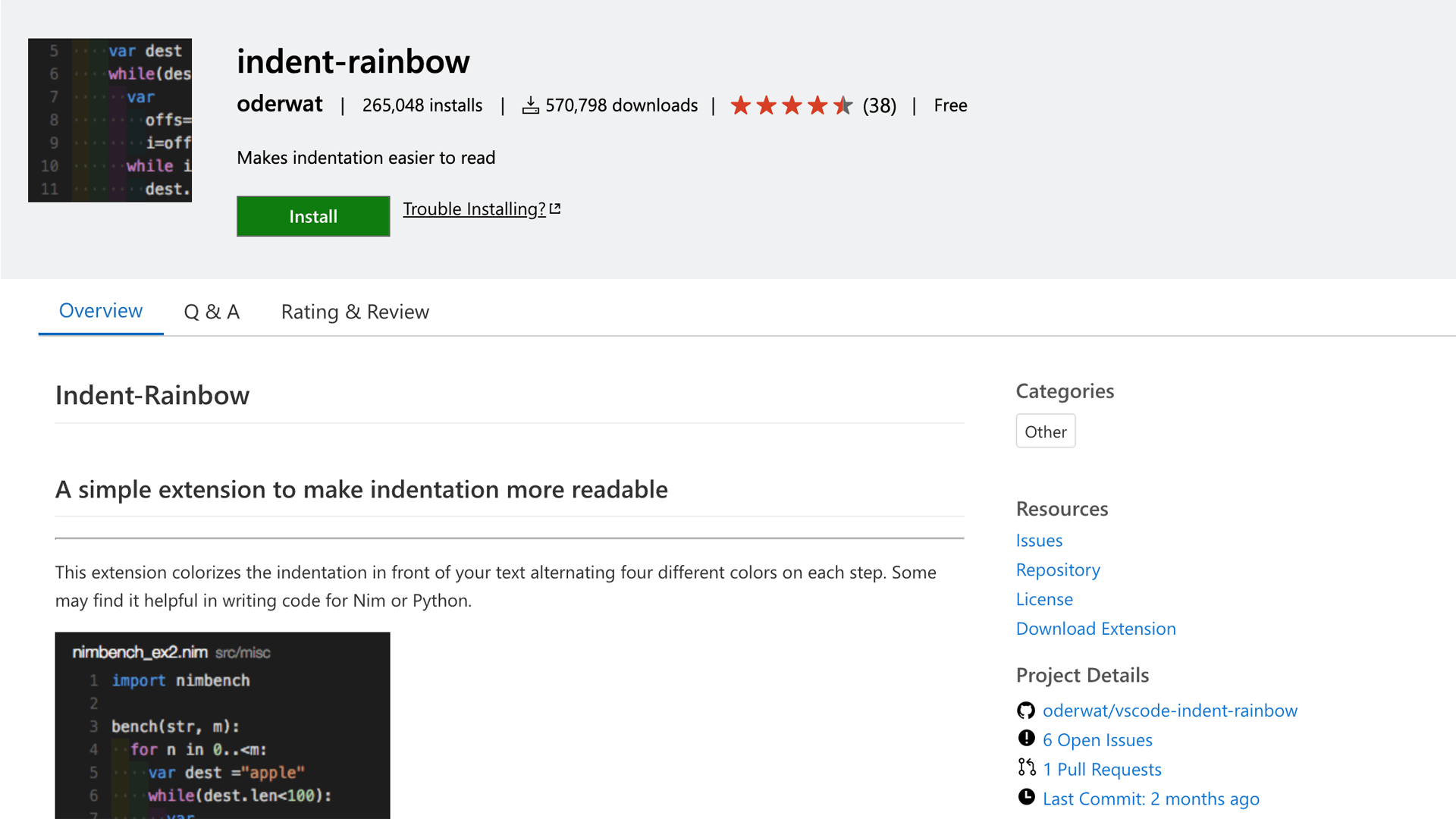
Task: Click the indent-rainbow extension logo image
Action: 110,120
